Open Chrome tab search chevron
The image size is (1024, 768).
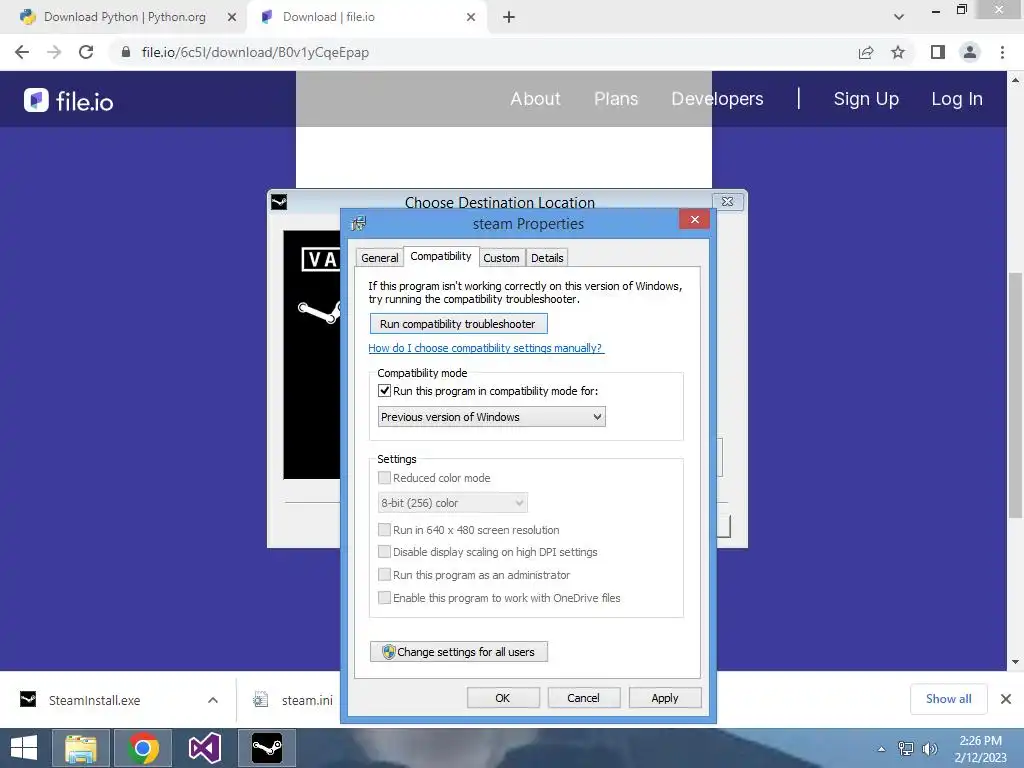click(x=899, y=17)
